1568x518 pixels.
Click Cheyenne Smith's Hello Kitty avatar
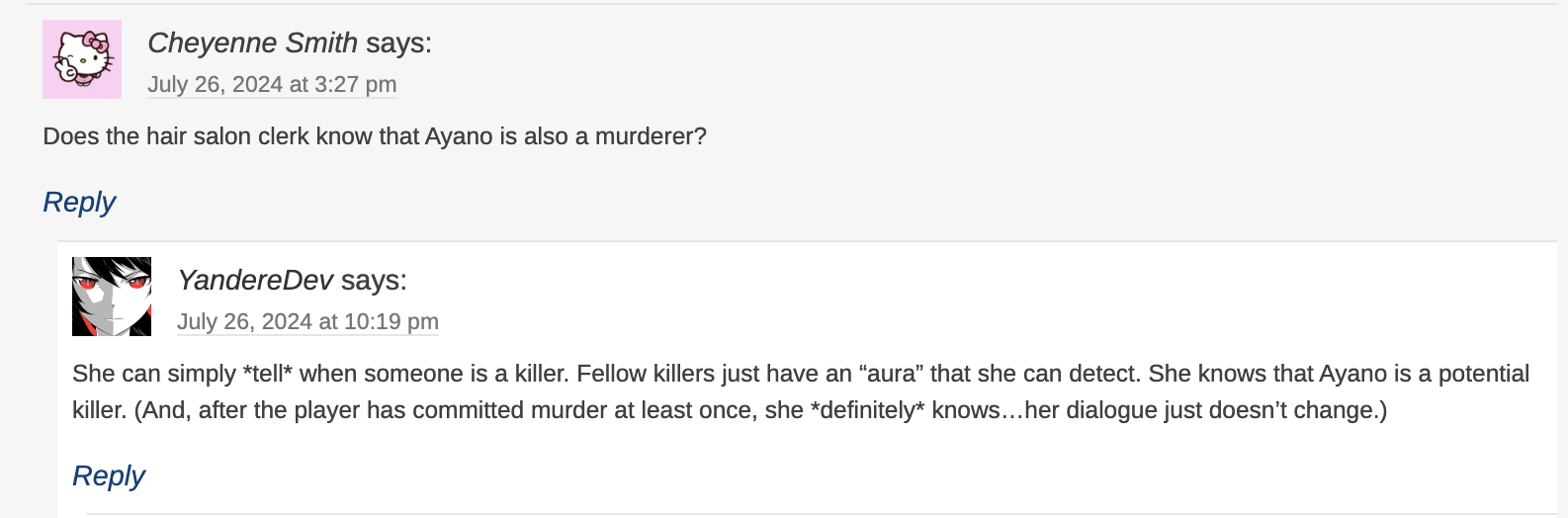tap(82, 59)
